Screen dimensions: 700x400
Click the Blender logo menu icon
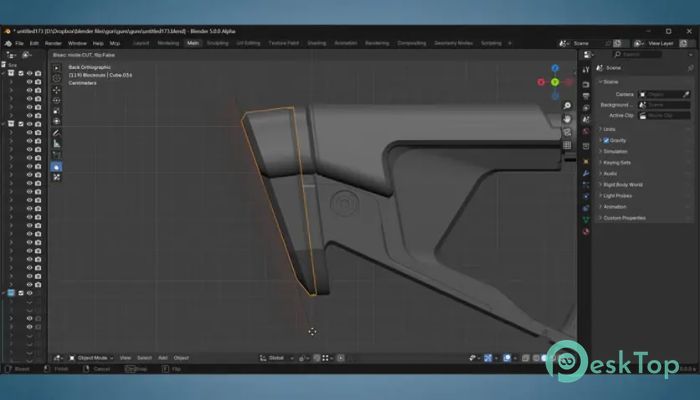(x=8, y=43)
